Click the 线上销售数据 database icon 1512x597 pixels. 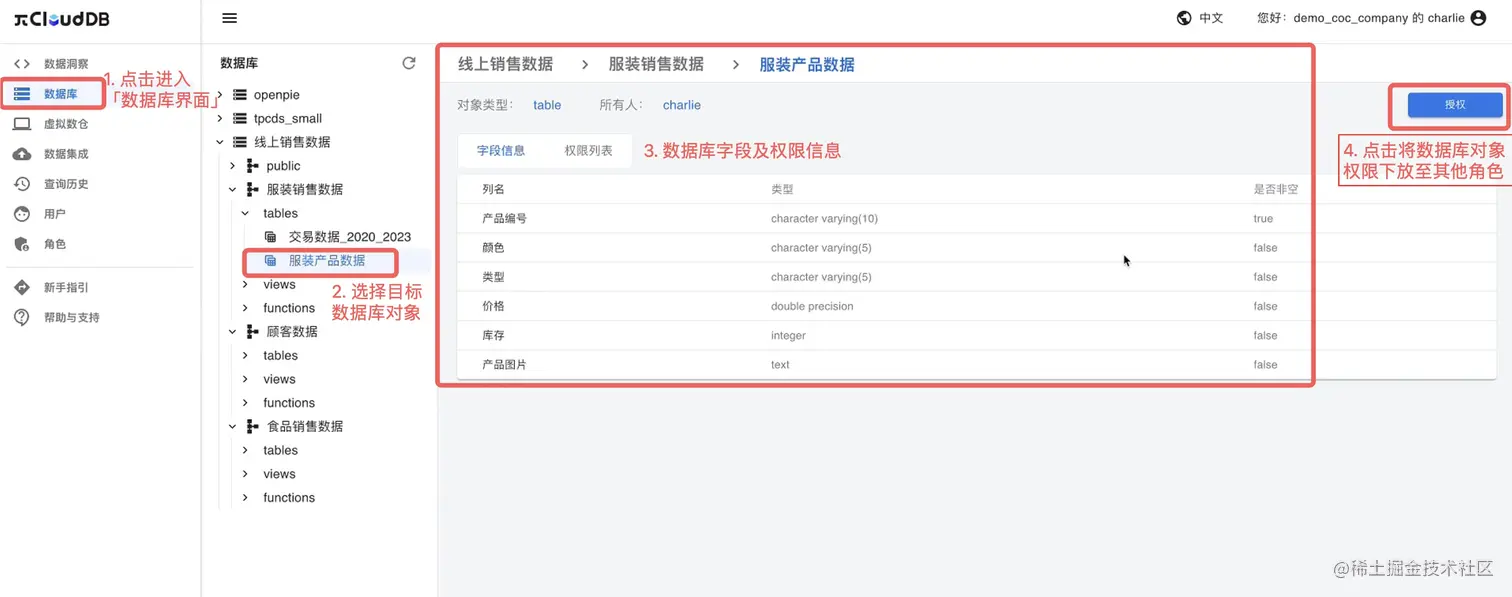[240, 142]
